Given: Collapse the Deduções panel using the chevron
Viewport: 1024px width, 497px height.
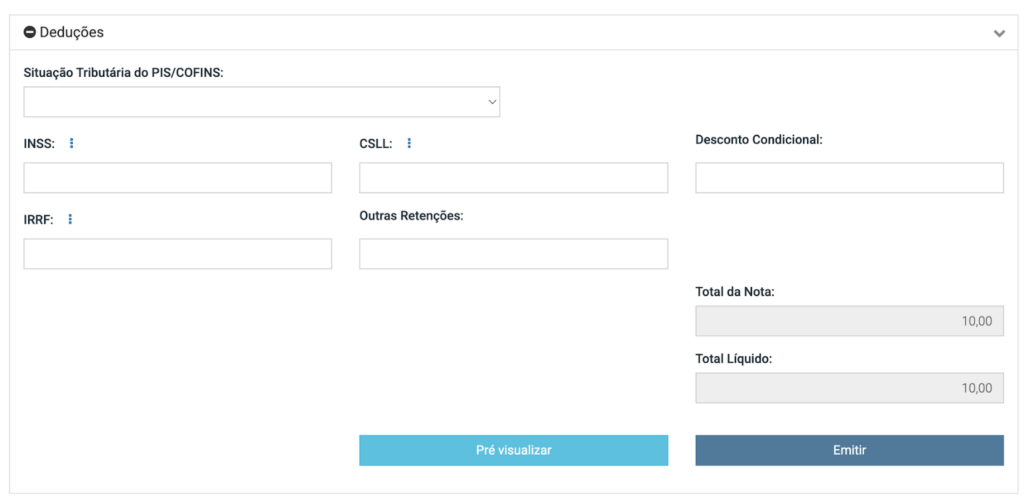Looking at the screenshot, I should coord(998,33).
